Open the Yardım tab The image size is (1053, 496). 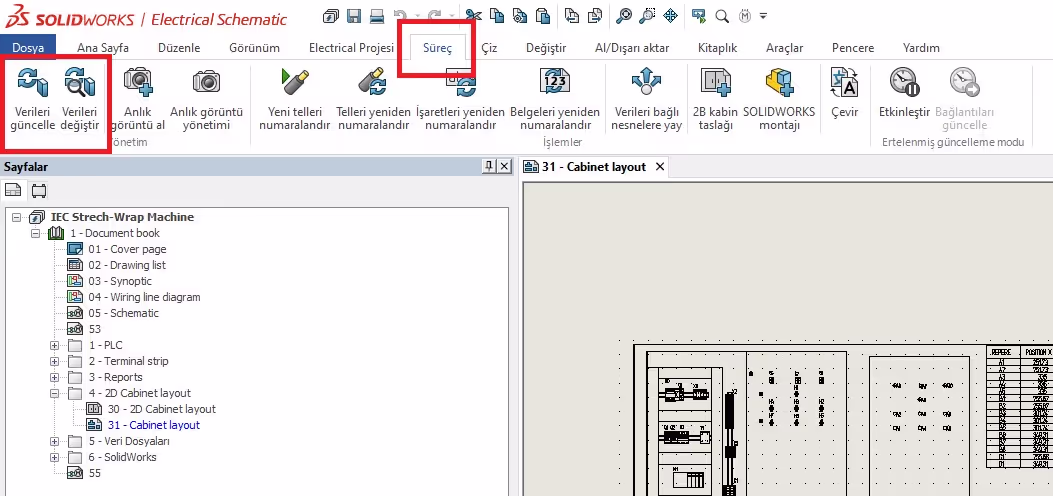pyautogui.click(x=921, y=48)
